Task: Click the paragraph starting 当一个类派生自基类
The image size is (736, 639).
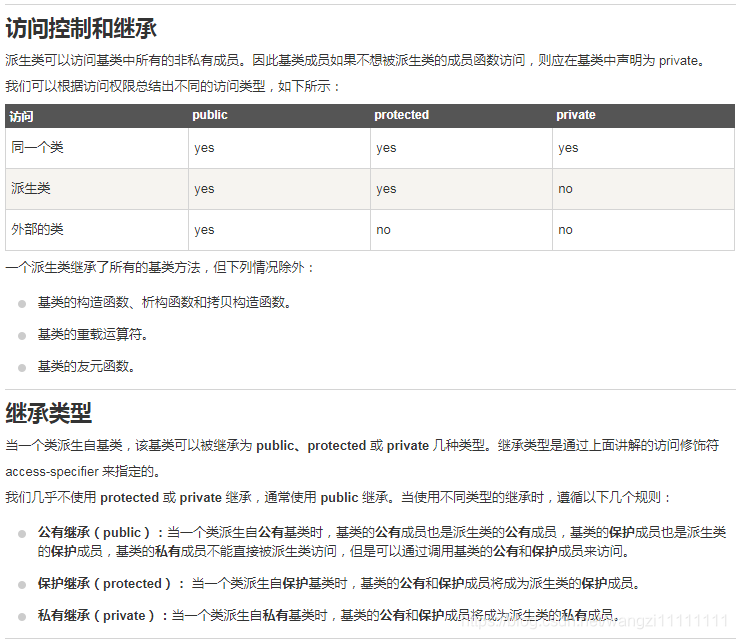Action: point(362,458)
